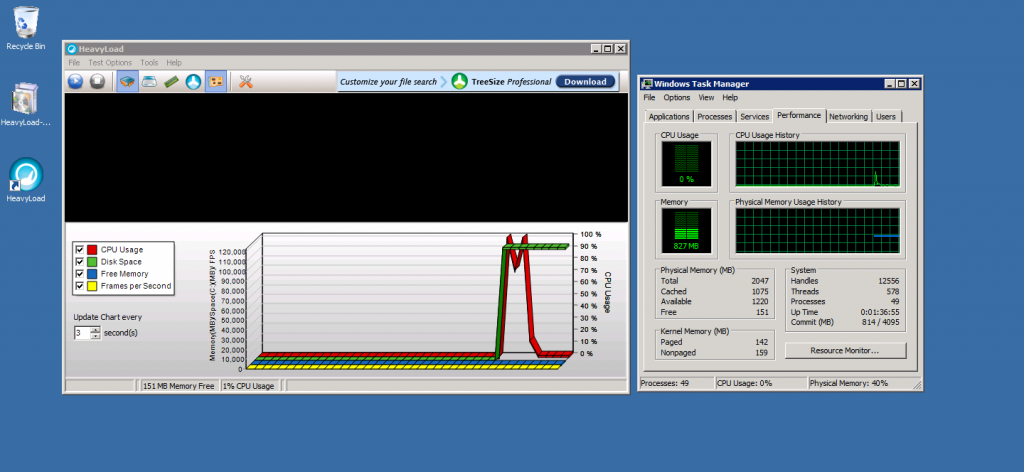Click the Up Time value 0:01:36:55
The height and width of the screenshot is (472, 1024).
click(880, 312)
